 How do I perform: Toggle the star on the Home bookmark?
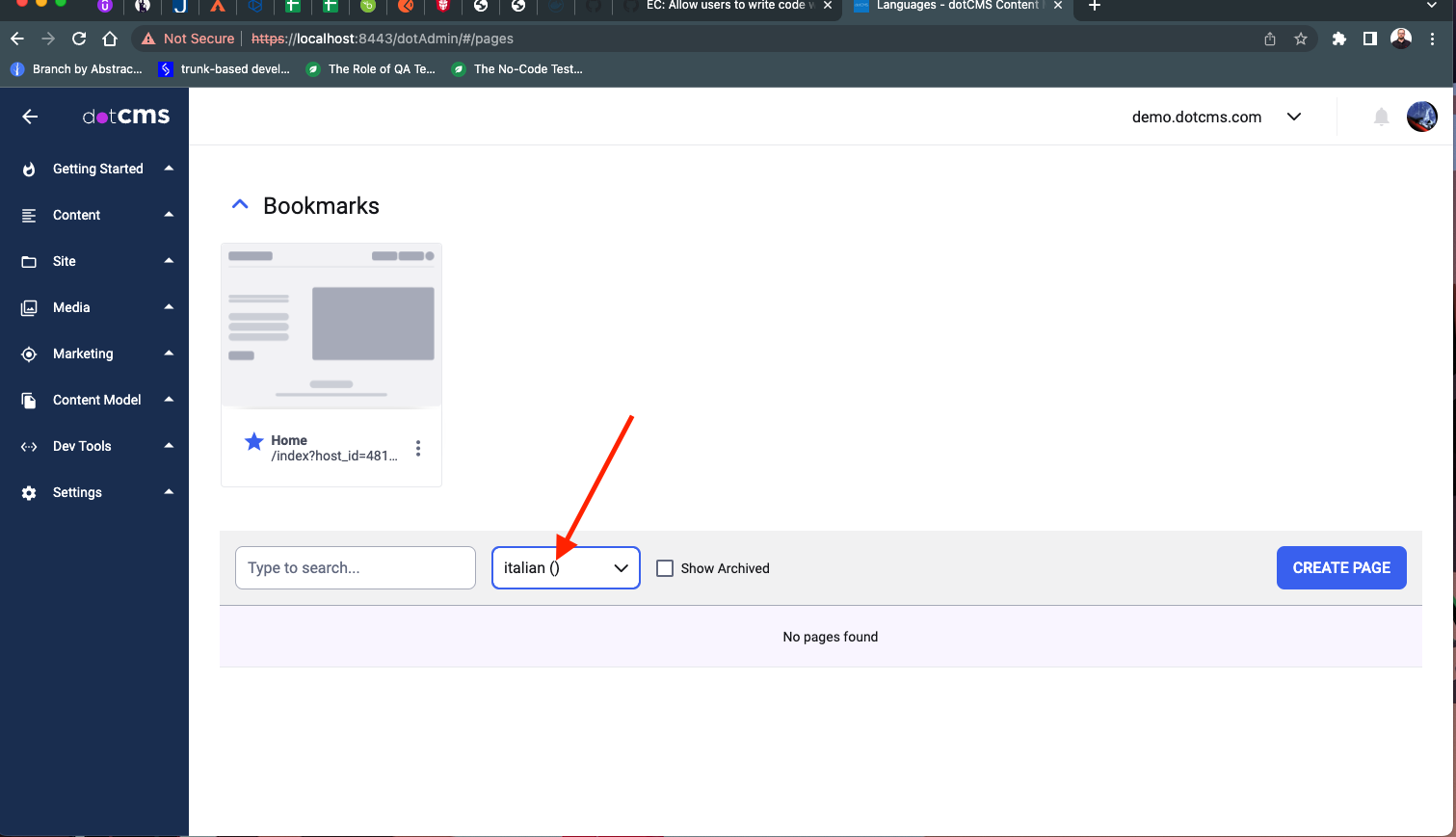tap(253, 441)
